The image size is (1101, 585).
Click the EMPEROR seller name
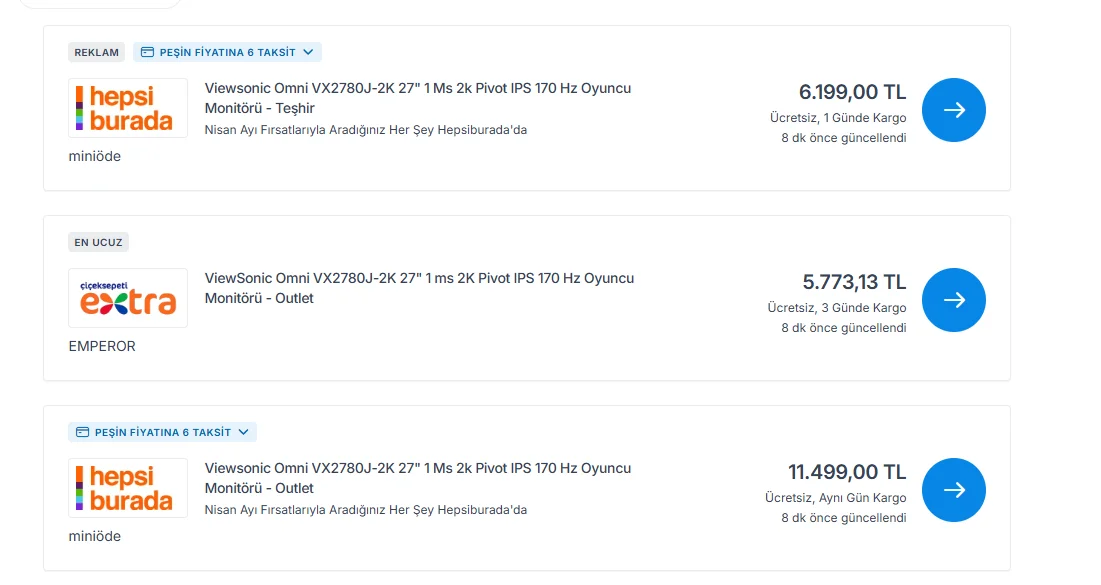pyautogui.click(x=102, y=346)
